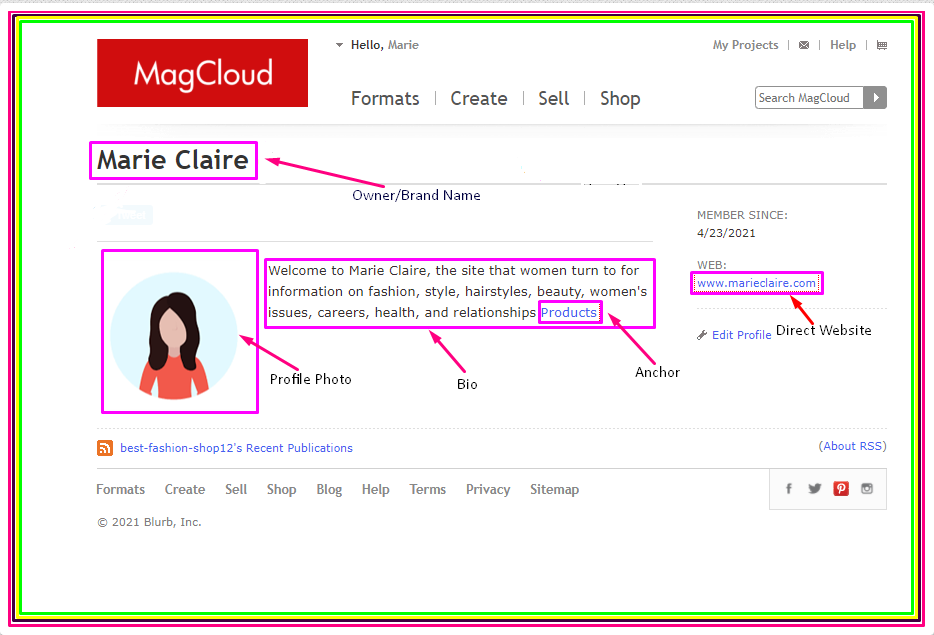This screenshot has height=635, width=934.
Task: Click the orange RSS feed icon
Action: (x=105, y=448)
